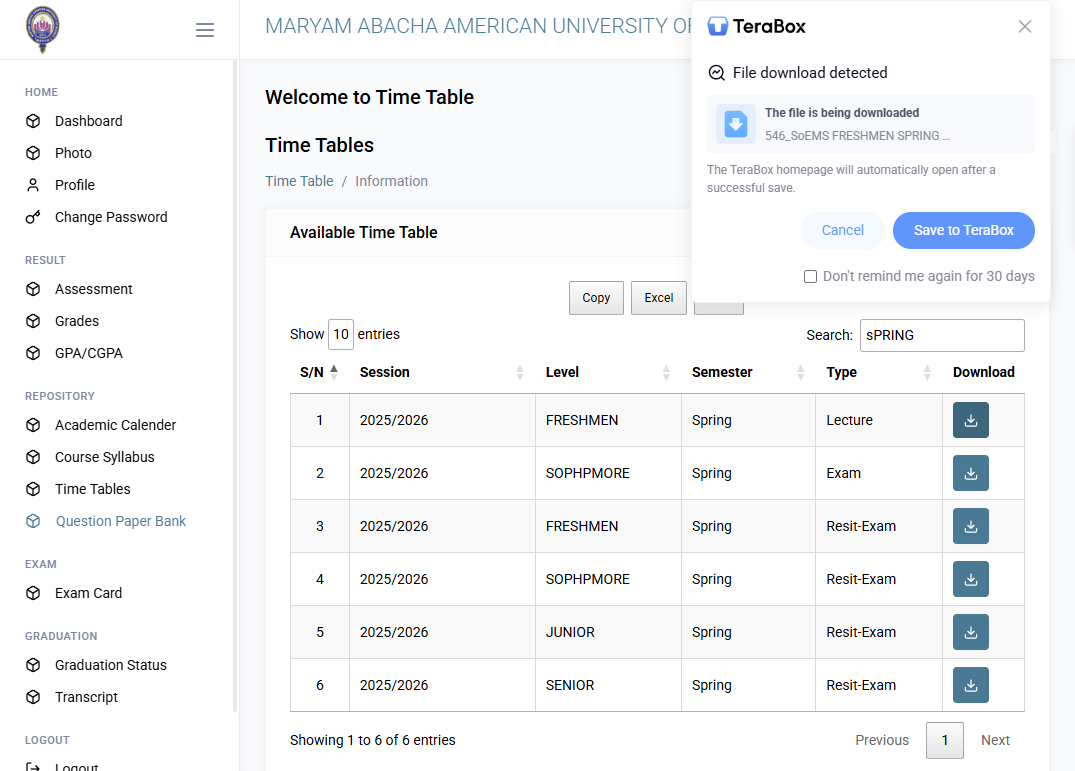Viewport: 1075px width, 771px height.
Task: Open Profile page from sidebar
Action: click(75, 185)
